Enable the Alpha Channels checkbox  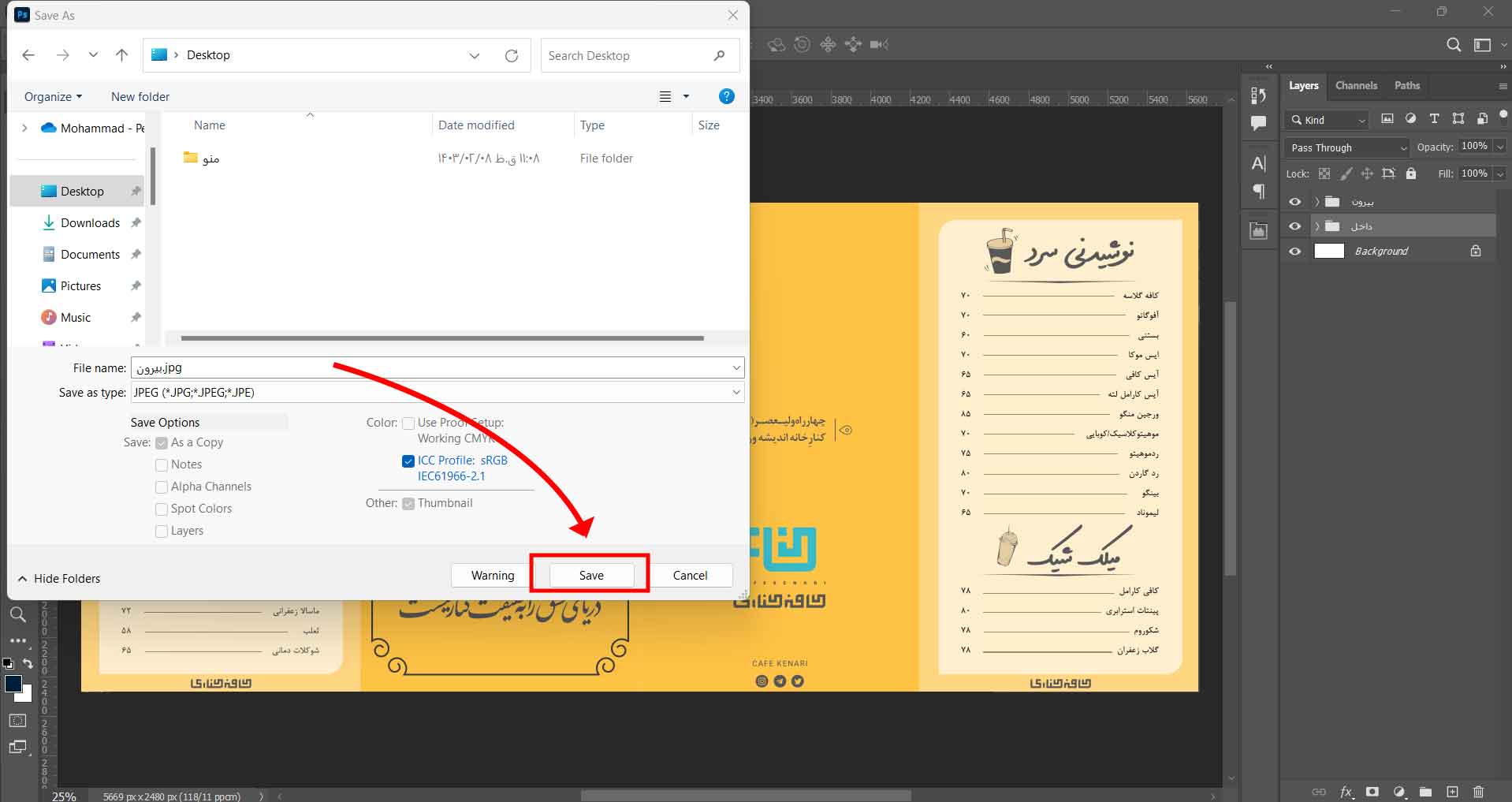pyautogui.click(x=162, y=487)
